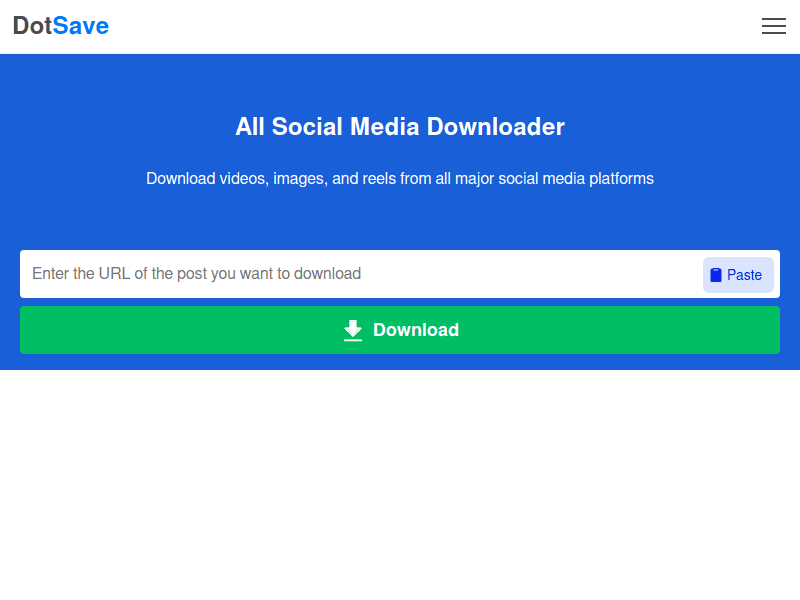Click the clipboard icon on the Paste button
The image size is (800, 600).
click(x=716, y=274)
